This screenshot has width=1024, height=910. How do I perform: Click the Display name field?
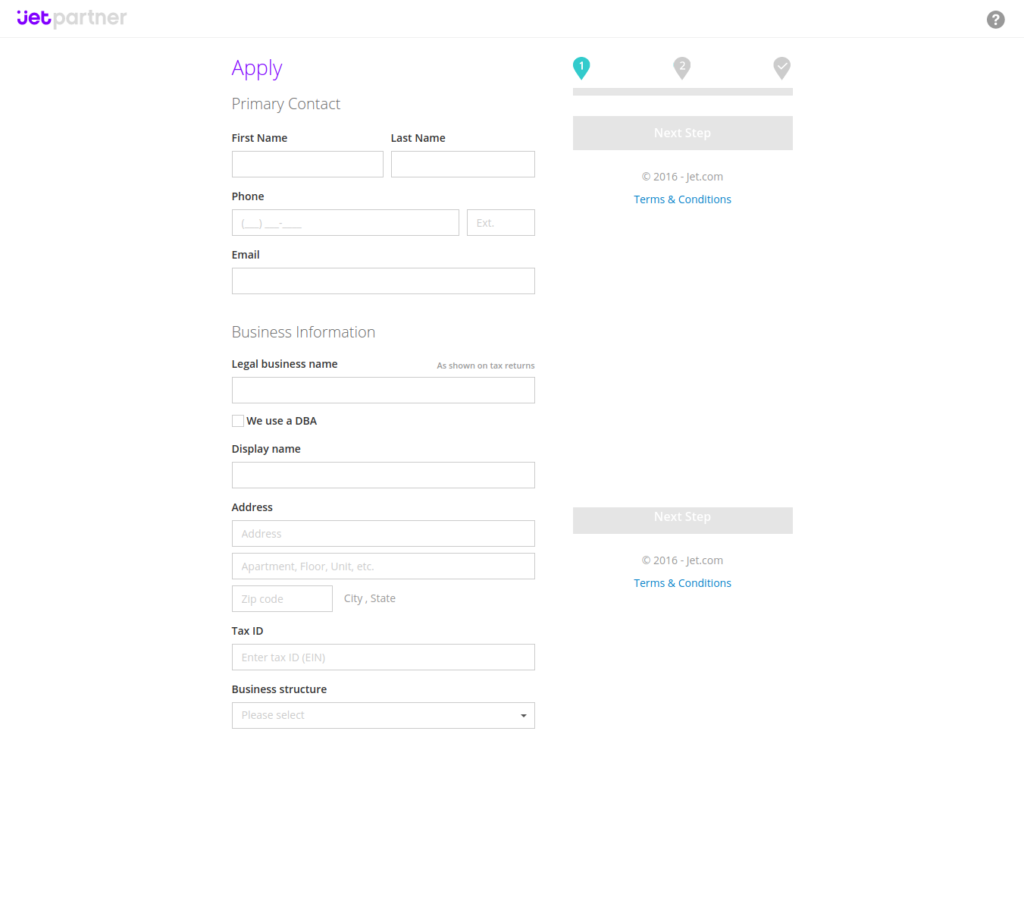pos(383,475)
